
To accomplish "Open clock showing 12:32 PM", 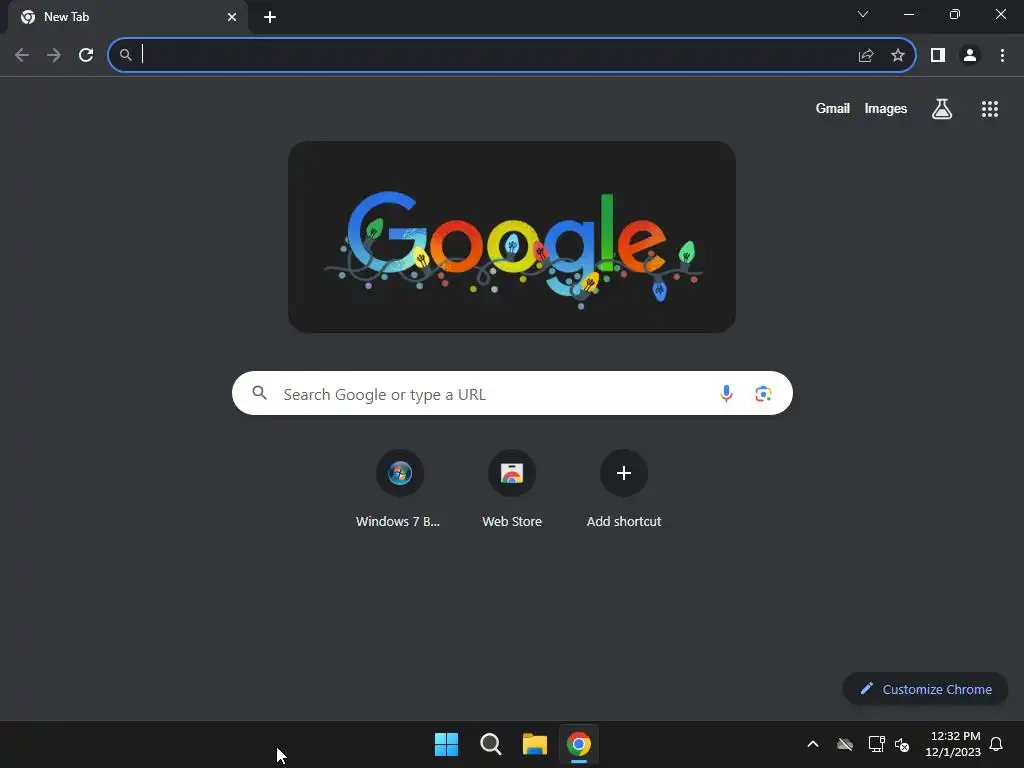I will tap(953, 744).
